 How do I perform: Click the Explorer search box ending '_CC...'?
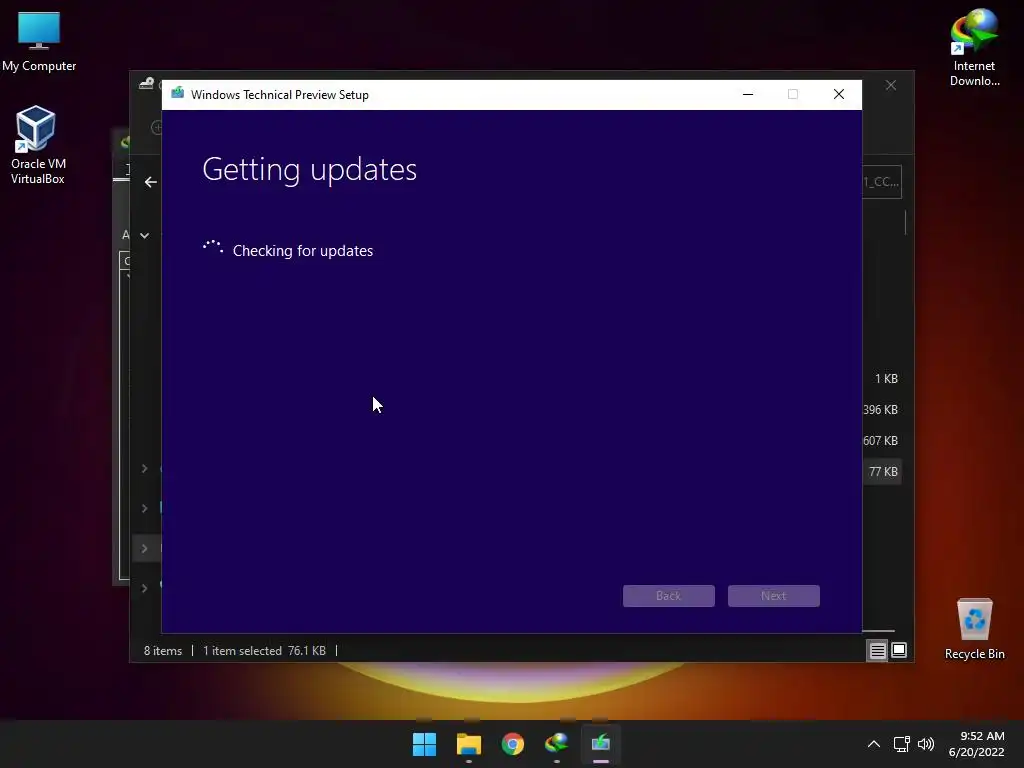coord(882,182)
